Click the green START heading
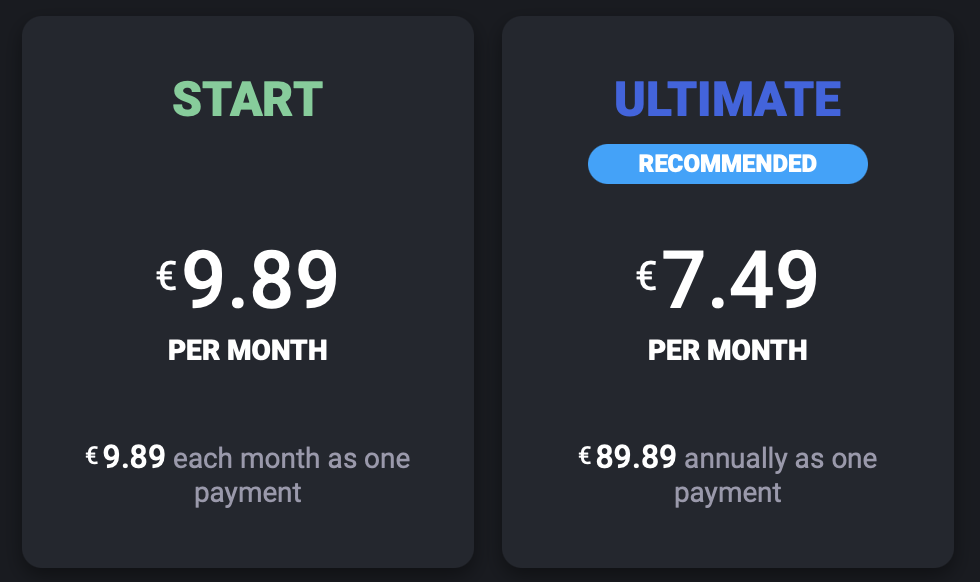 [248, 99]
